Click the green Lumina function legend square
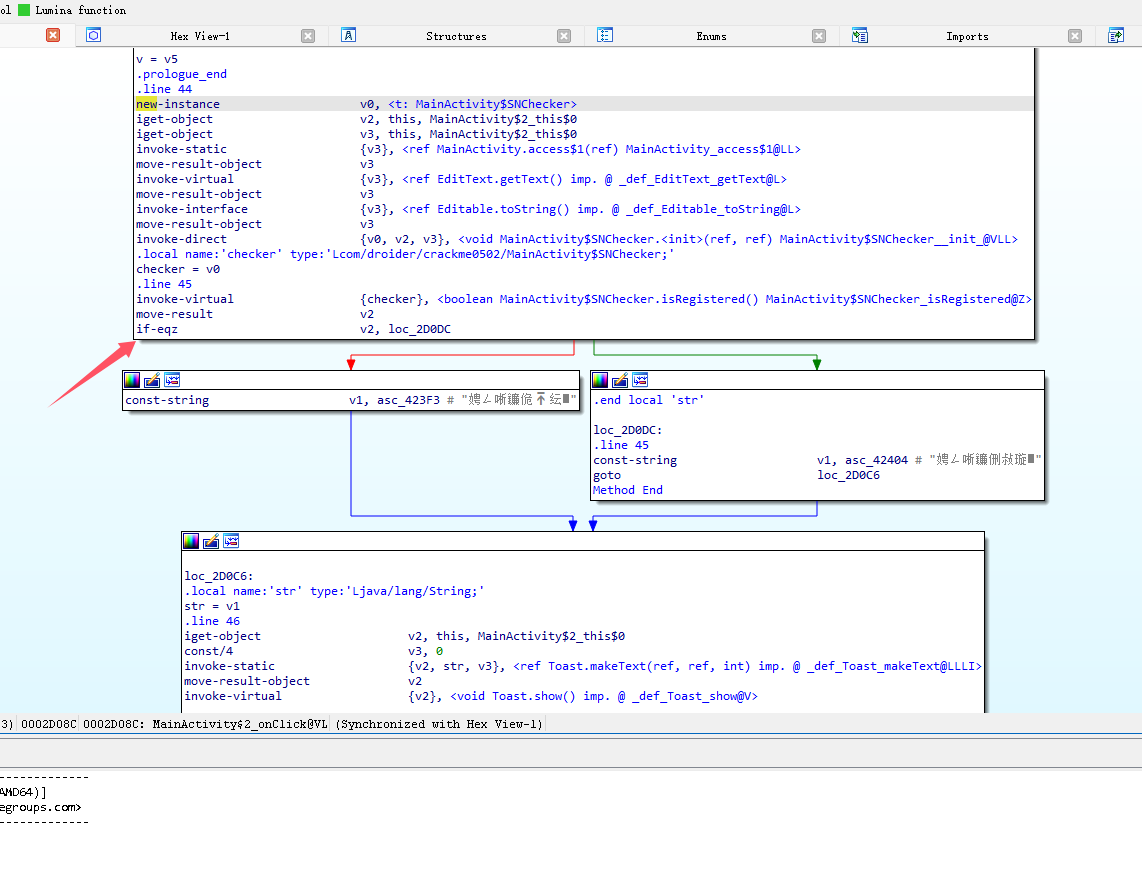Image resolution: width=1142 pixels, height=870 pixels. [25, 10]
